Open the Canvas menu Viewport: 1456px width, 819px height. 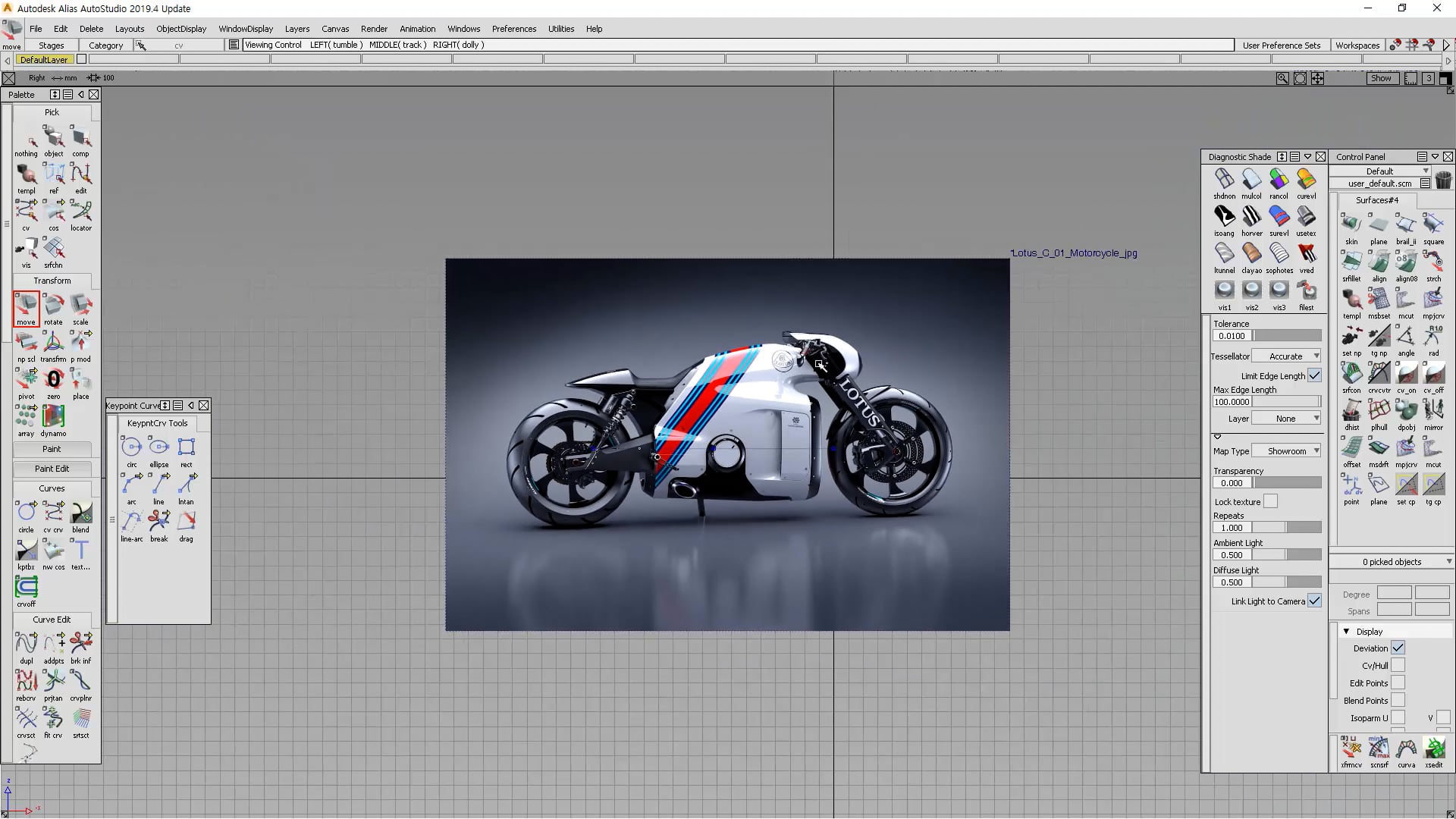(x=335, y=29)
